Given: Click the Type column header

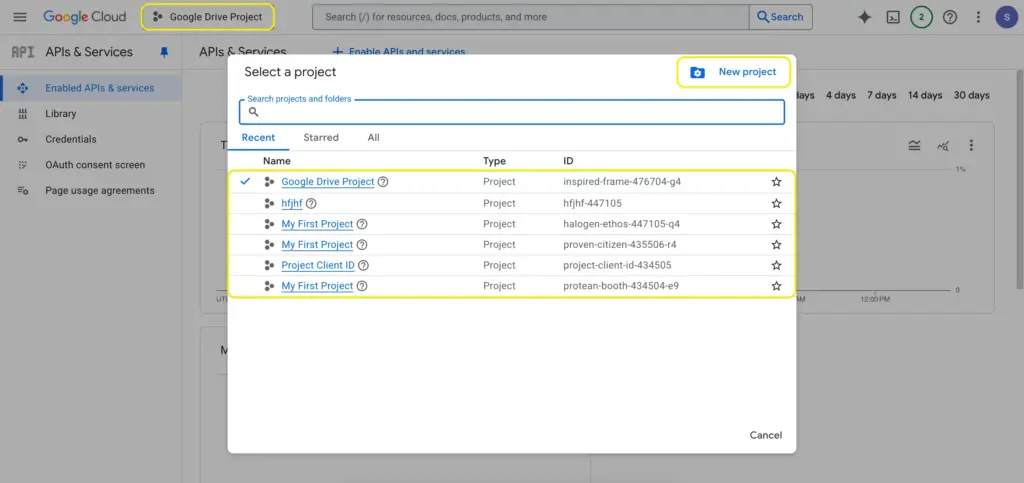Looking at the screenshot, I should click(494, 161).
